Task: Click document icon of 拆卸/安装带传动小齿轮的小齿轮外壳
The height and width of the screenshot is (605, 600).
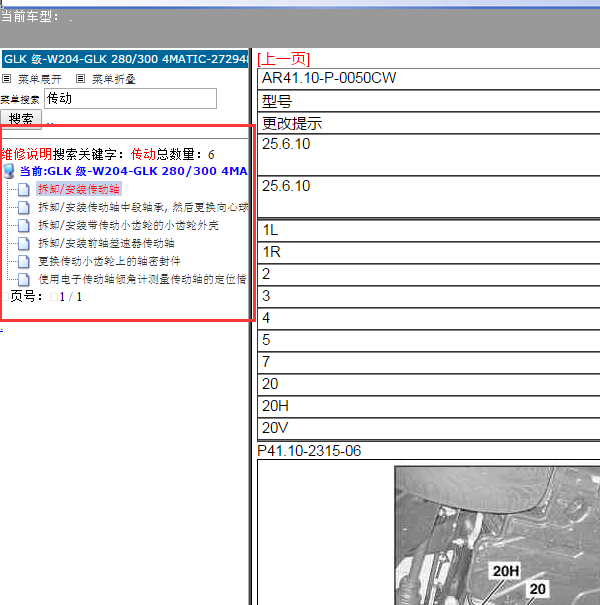Action: (x=24, y=225)
